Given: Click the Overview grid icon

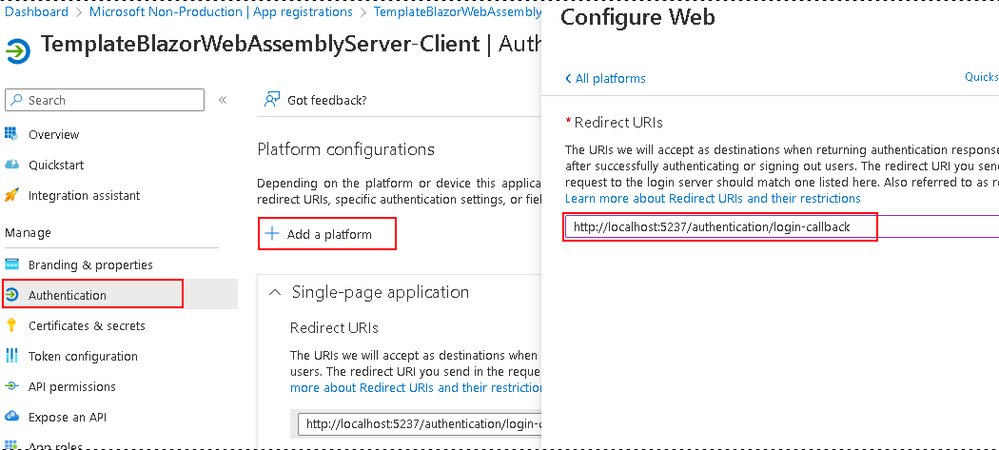Looking at the screenshot, I should tap(11, 134).
